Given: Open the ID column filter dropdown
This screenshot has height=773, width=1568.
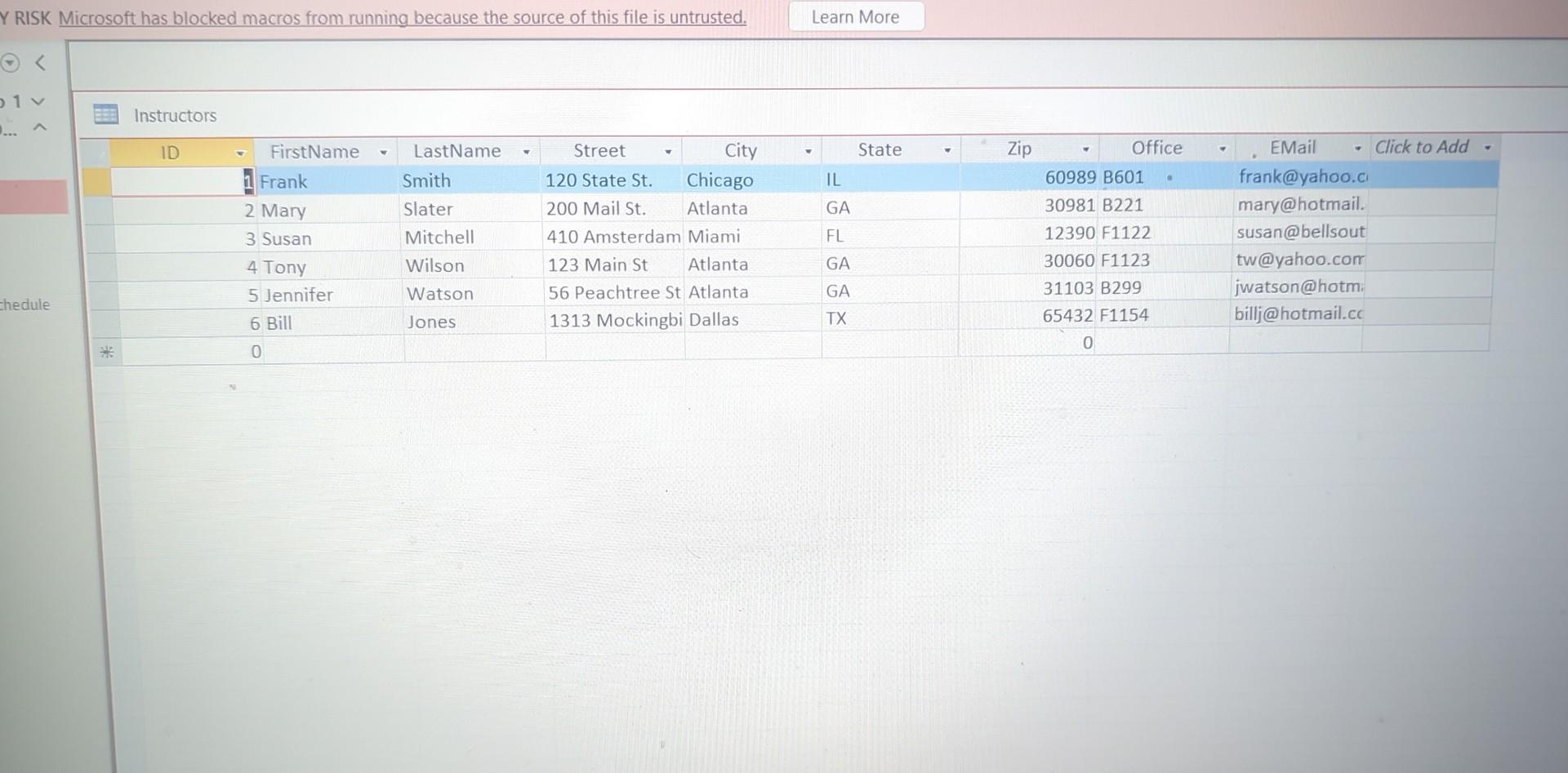Looking at the screenshot, I should (241, 153).
